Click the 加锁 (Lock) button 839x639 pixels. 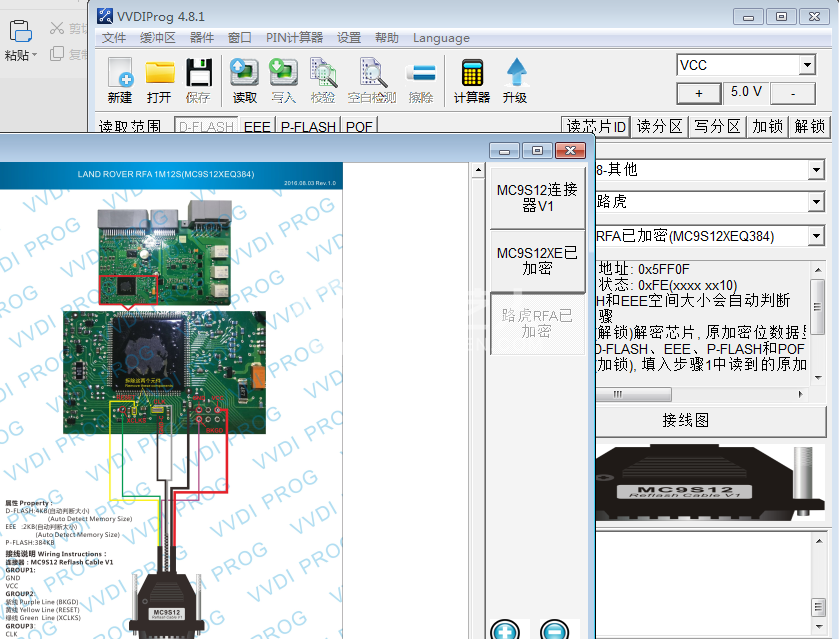(x=767, y=127)
